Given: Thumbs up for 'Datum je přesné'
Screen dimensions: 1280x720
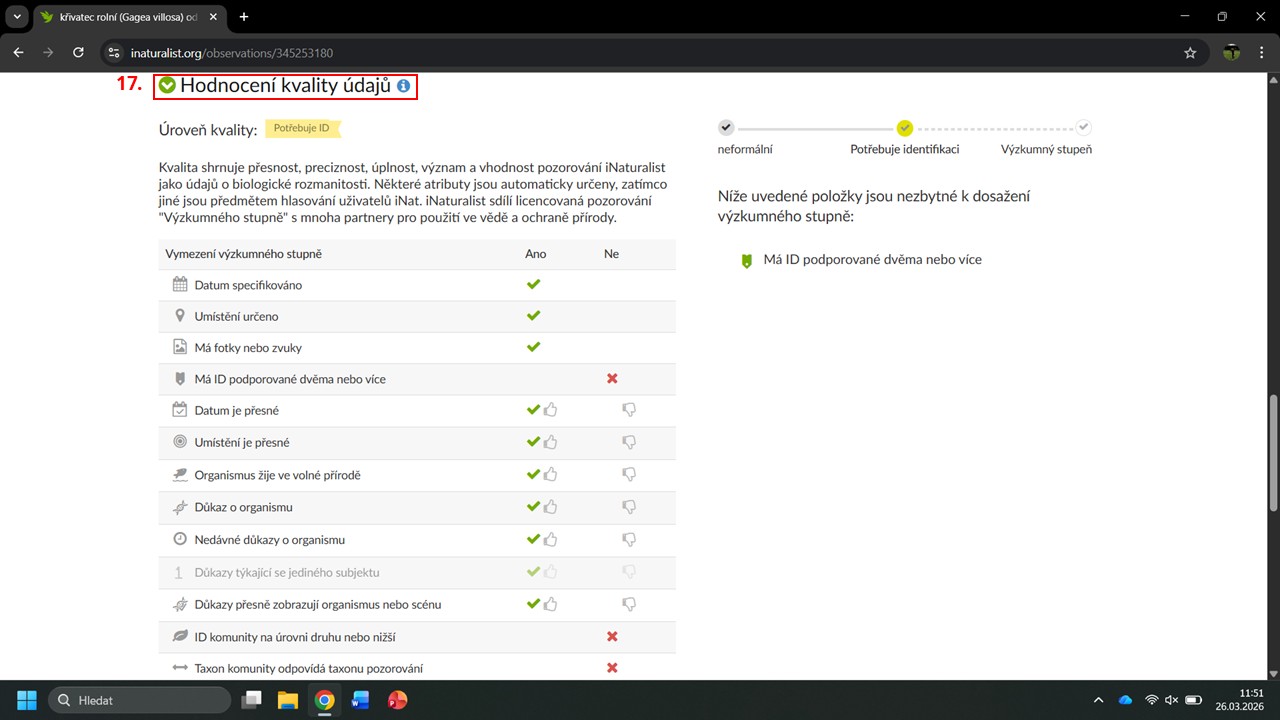Looking at the screenshot, I should [x=550, y=410].
